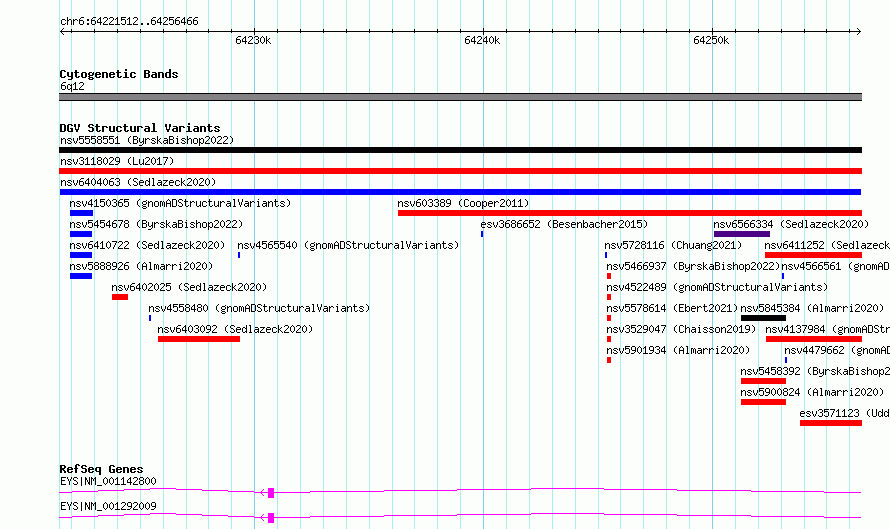Screen dimensions: 890x529
Task: Click nsv6566334 (Sedlazeck2020) label
Action: click(791, 224)
